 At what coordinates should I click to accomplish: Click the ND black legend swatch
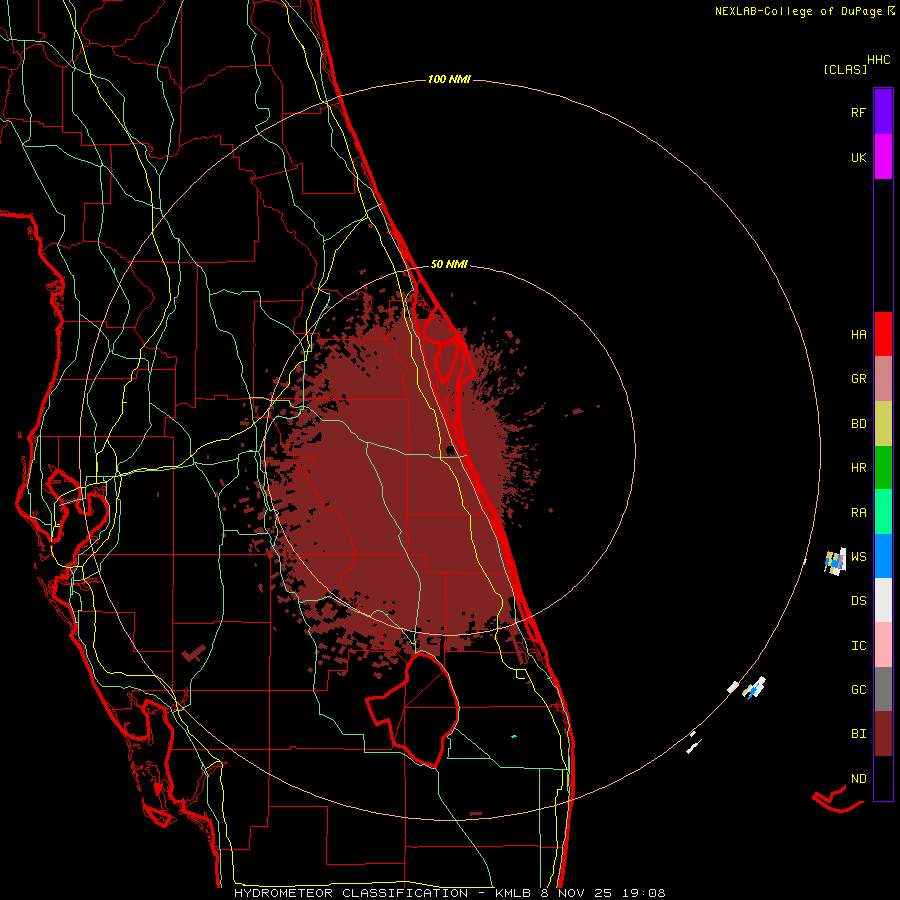(883, 778)
